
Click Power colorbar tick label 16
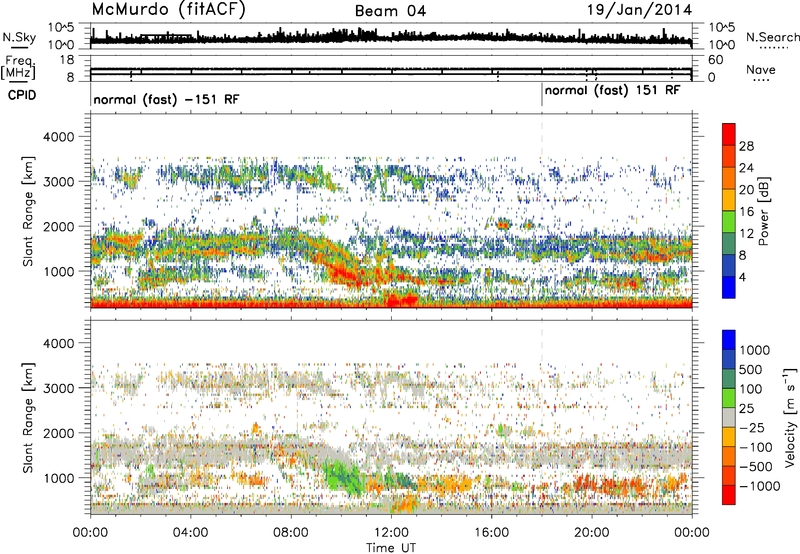click(746, 212)
